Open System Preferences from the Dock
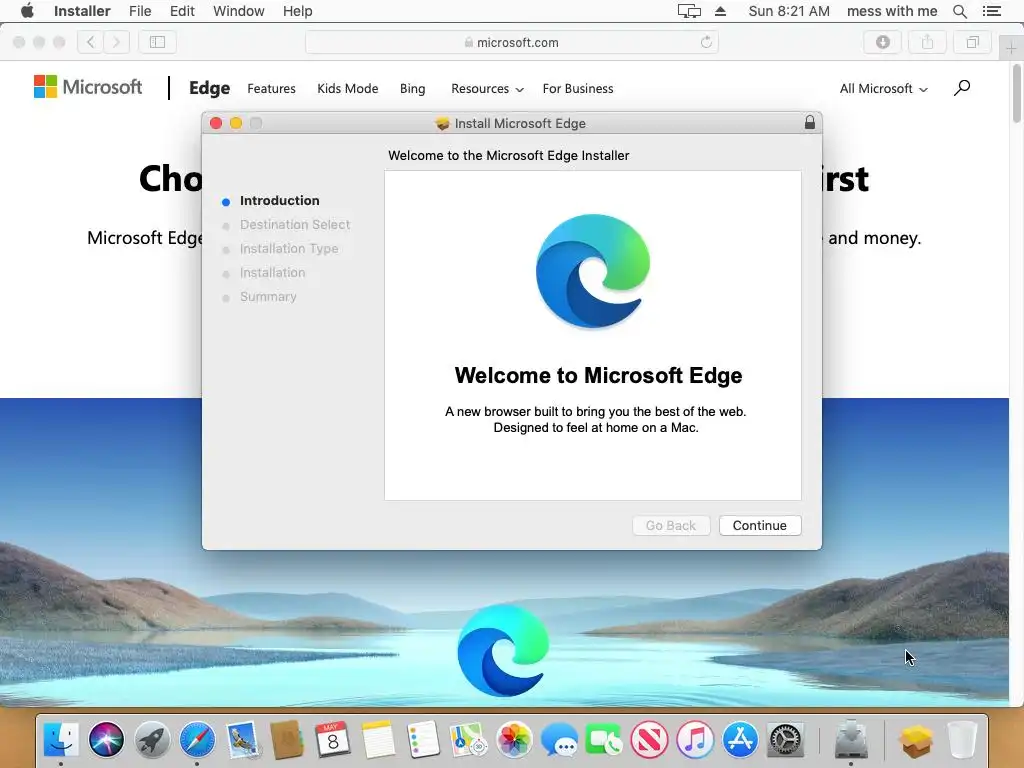Image resolution: width=1024 pixels, height=768 pixels. pyautogui.click(x=786, y=740)
